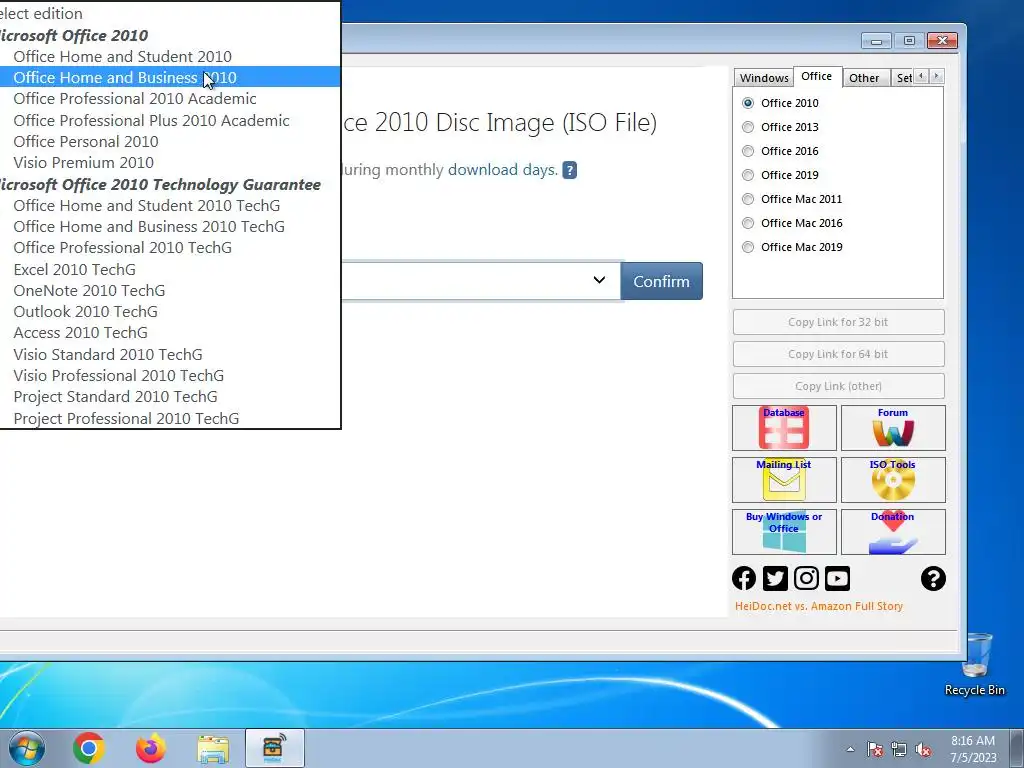Screen dimensions: 1024x768
Task: Click Buy Windows or Office button
Action: 784,532
